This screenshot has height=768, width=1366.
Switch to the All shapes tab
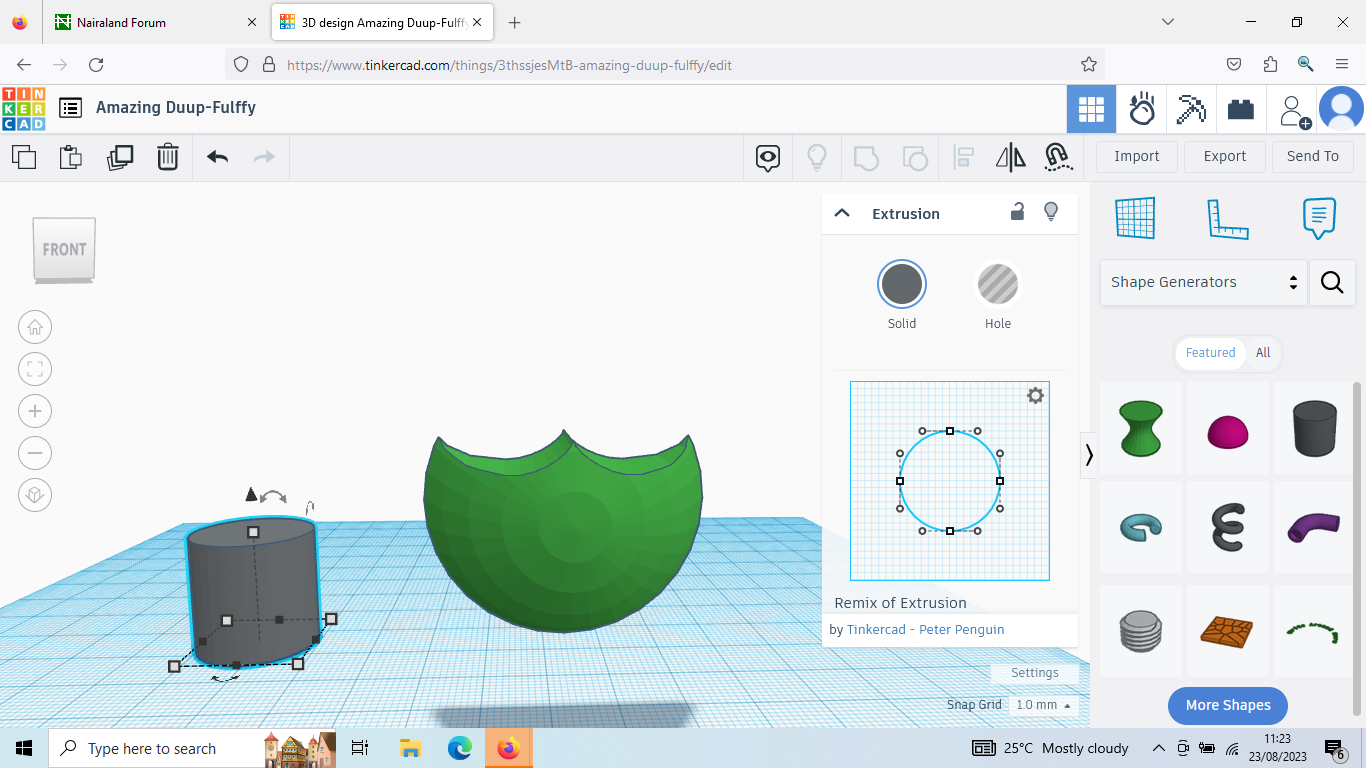1263,353
